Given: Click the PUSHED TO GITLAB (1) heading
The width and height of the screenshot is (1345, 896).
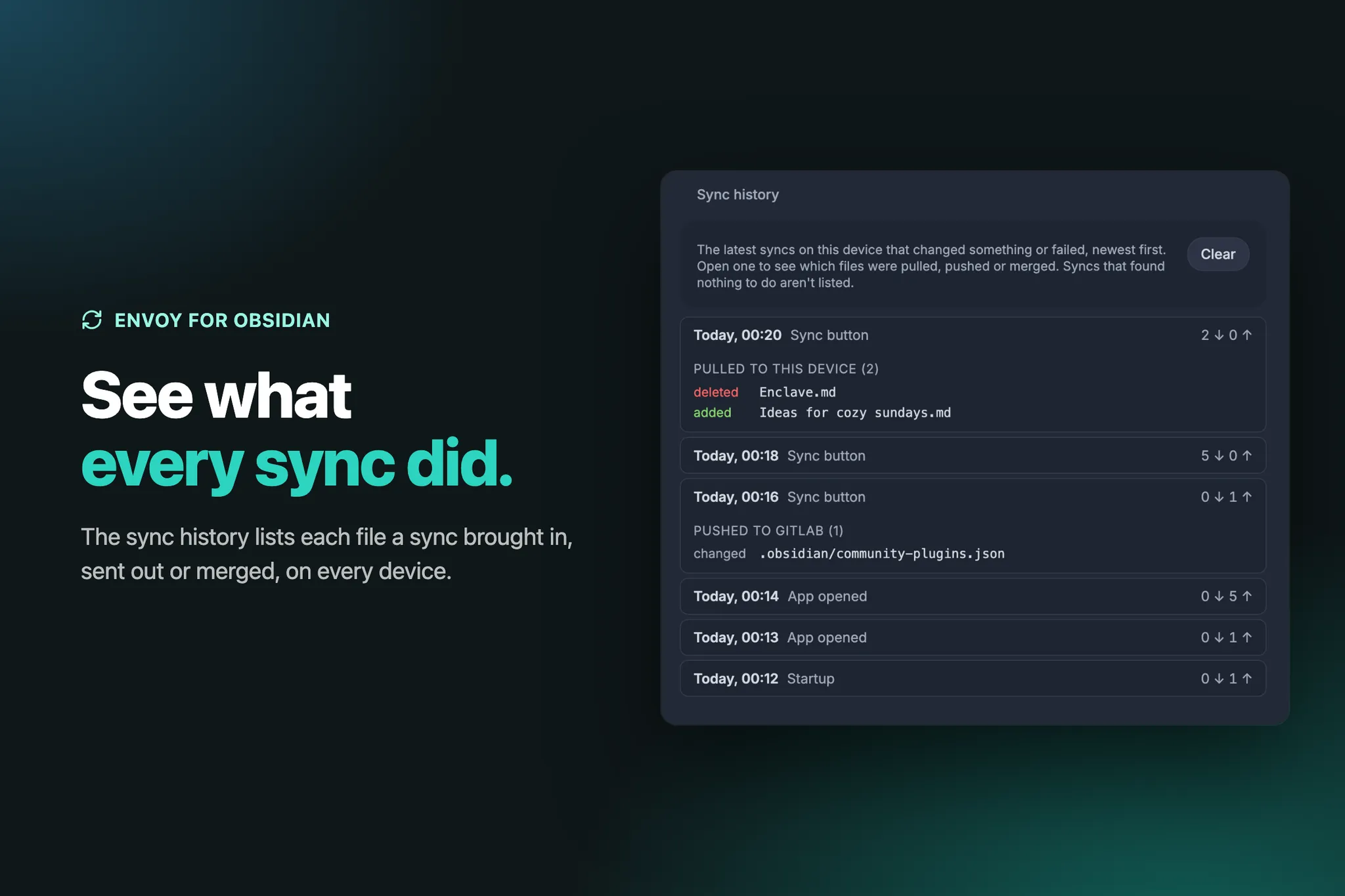Looking at the screenshot, I should point(768,530).
